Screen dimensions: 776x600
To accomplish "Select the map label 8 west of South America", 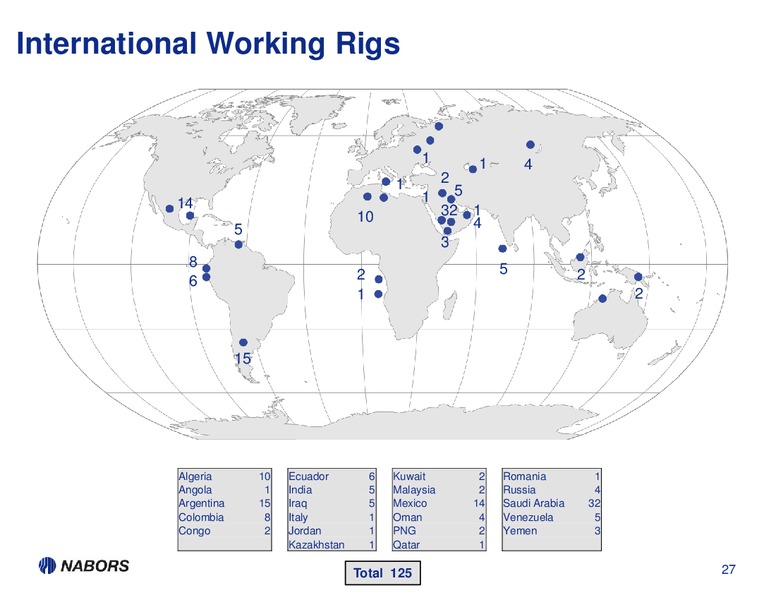I will (193, 261).
